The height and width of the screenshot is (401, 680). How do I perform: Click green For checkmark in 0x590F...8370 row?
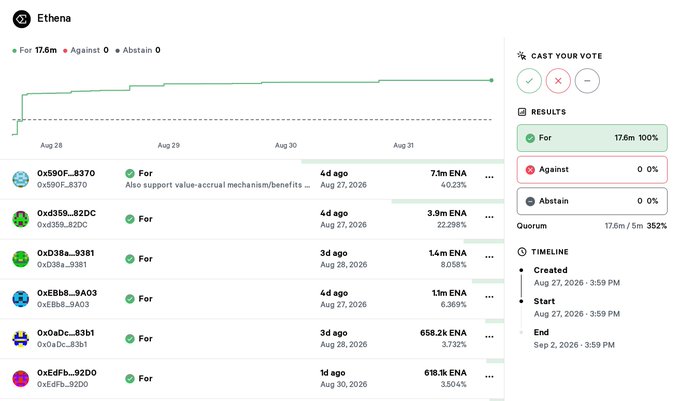click(130, 173)
